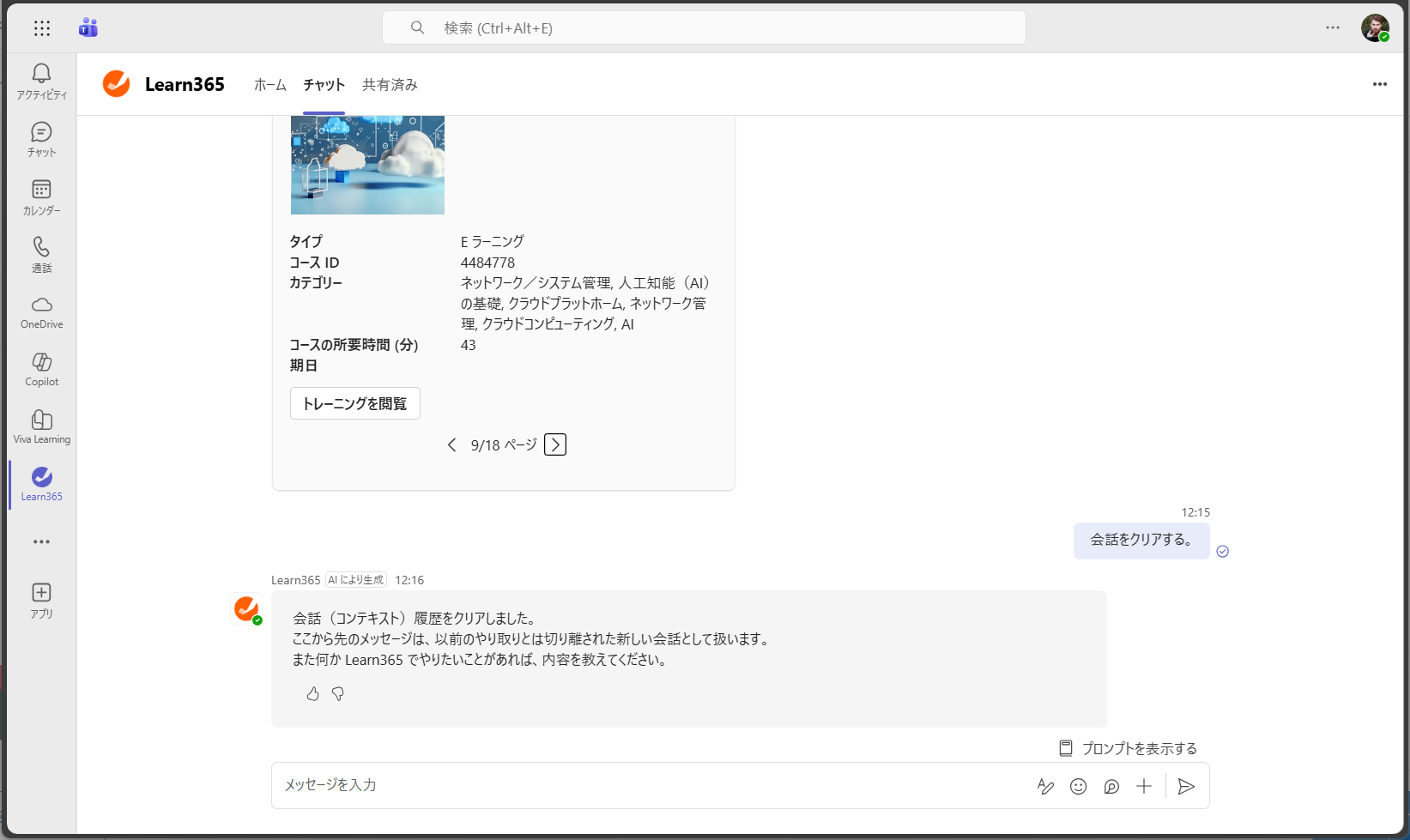Screen dimensions: 1410x840
Task: Open OneDrive from the sidebar
Action: click(41, 311)
